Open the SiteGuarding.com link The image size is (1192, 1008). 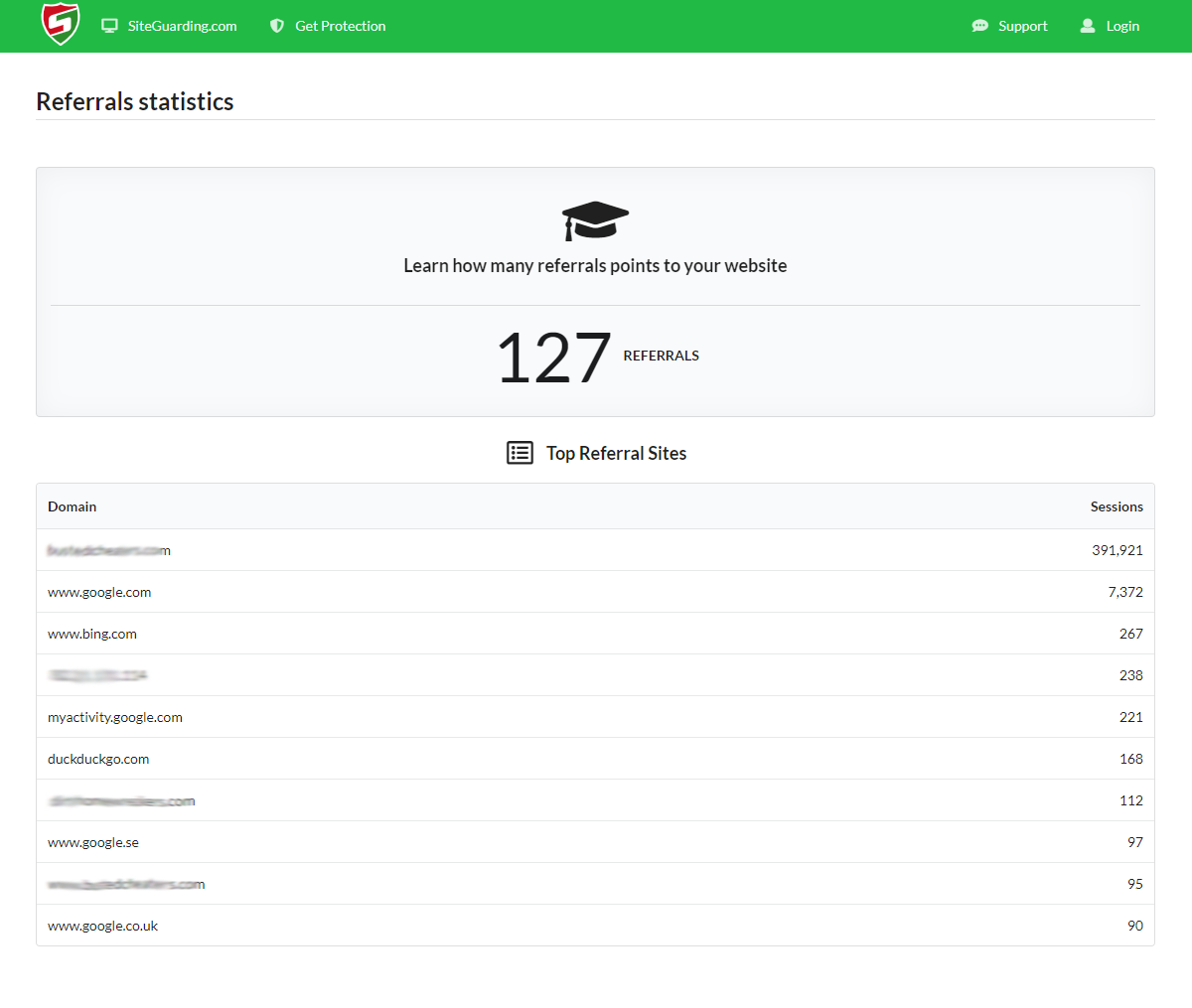pyautogui.click(x=183, y=26)
